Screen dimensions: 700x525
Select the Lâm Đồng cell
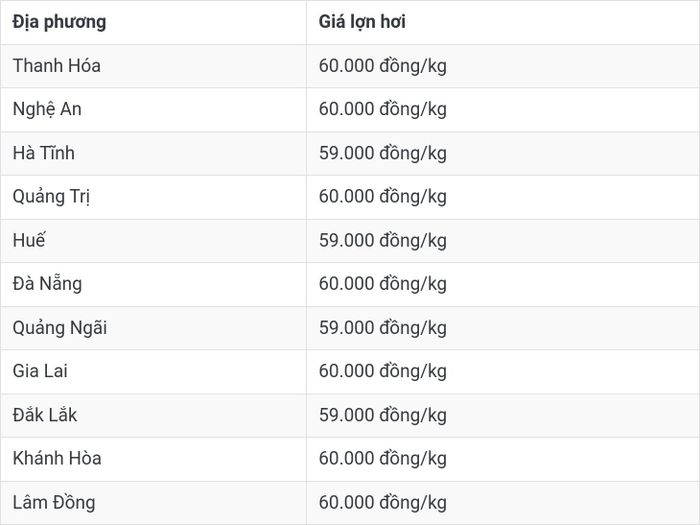pos(153,503)
